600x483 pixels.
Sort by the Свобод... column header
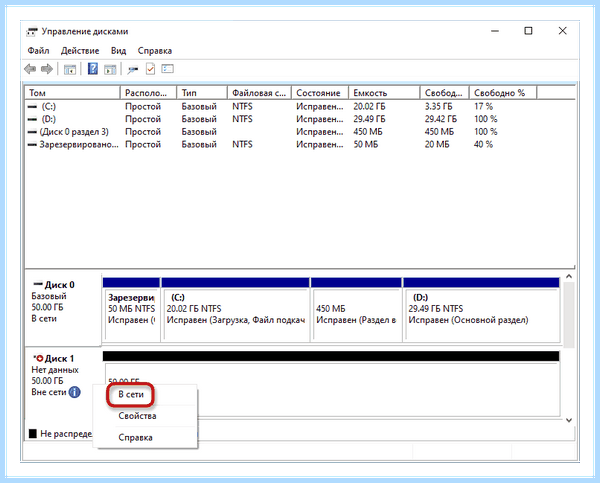445,93
